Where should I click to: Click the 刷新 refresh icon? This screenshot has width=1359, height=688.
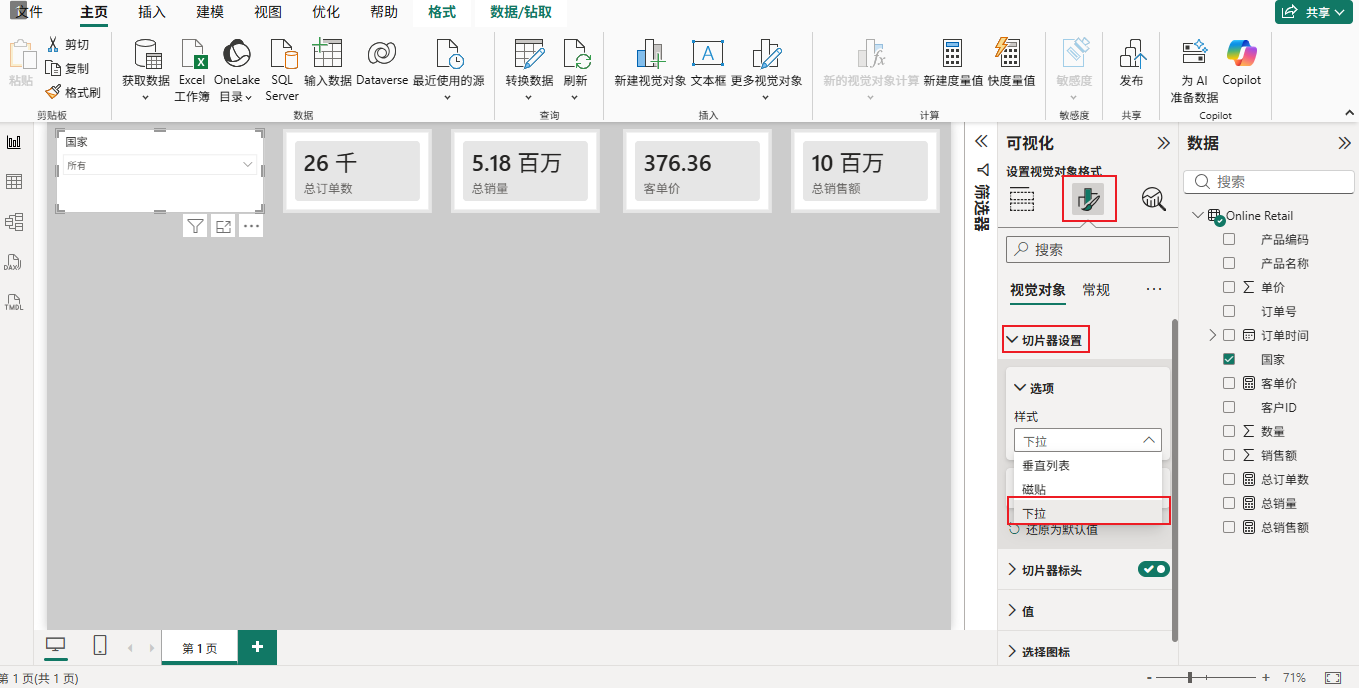(x=576, y=54)
